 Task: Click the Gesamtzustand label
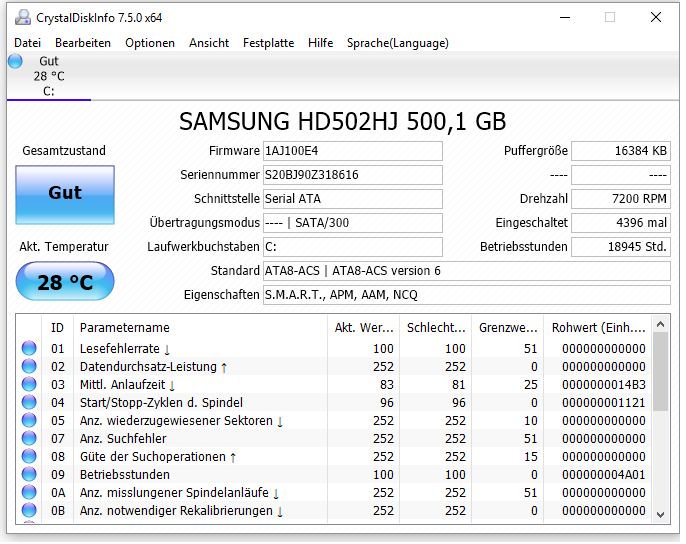coord(64,151)
